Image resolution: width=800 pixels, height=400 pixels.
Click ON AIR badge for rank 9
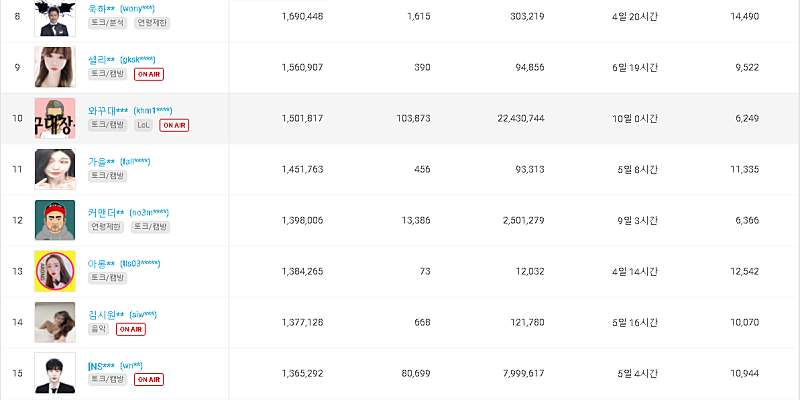tap(148, 74)
